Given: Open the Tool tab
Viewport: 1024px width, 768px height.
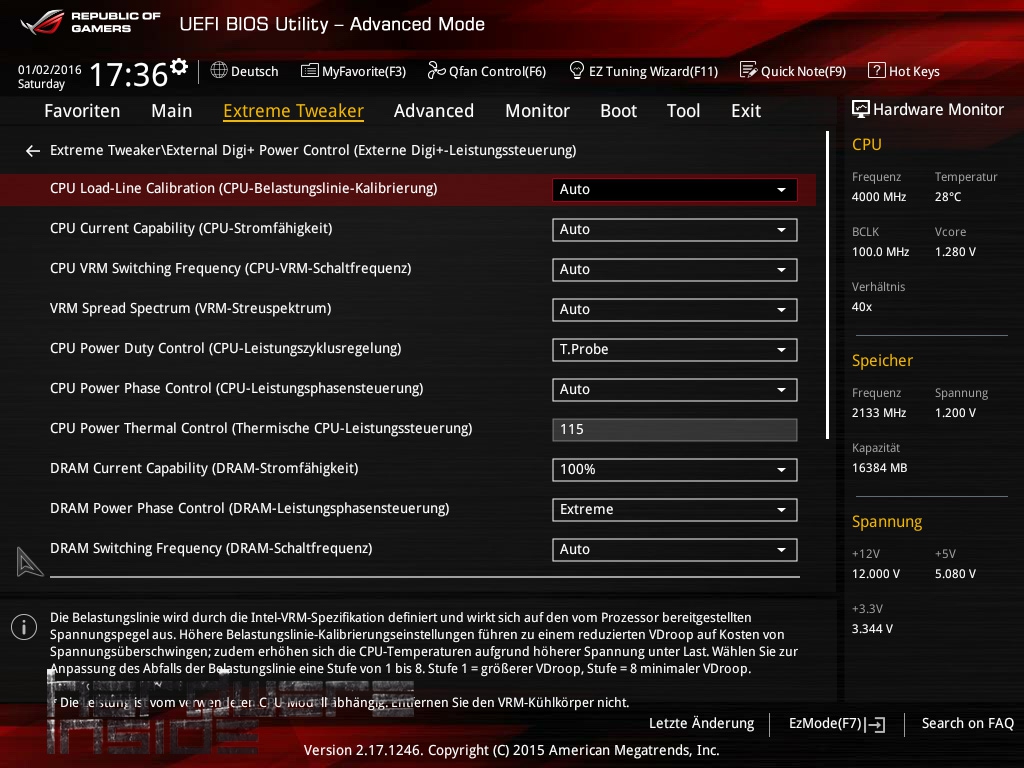Looking at the screenshot, I should pos(683,111).
